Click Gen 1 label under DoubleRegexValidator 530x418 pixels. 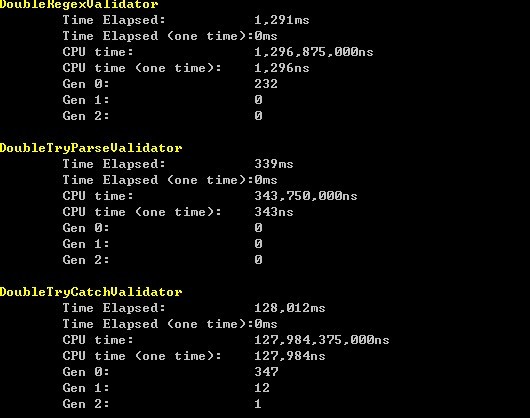tap(86, 100)
